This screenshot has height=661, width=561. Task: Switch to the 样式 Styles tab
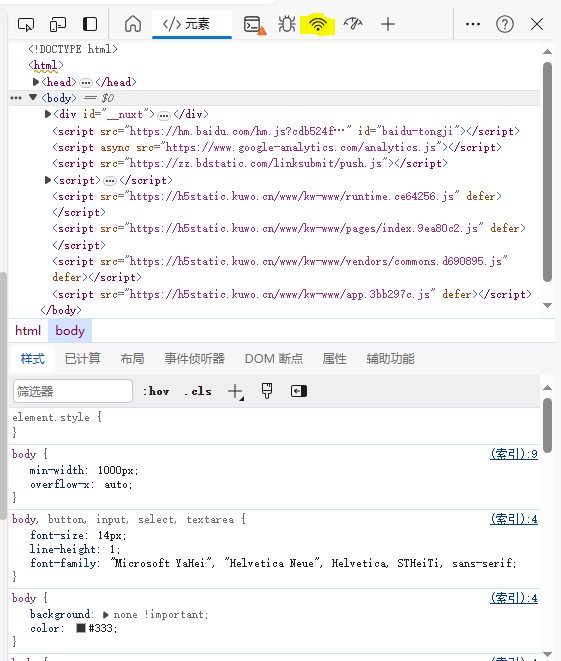point(32,359)
